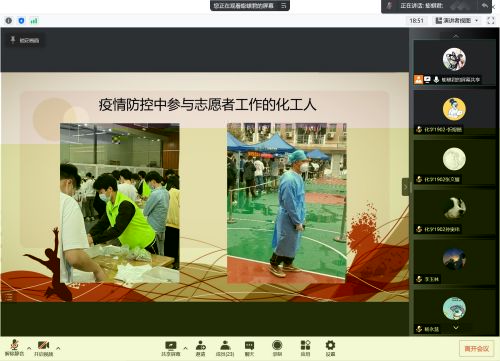Open the meeting info icon

(x=9, y=21)
